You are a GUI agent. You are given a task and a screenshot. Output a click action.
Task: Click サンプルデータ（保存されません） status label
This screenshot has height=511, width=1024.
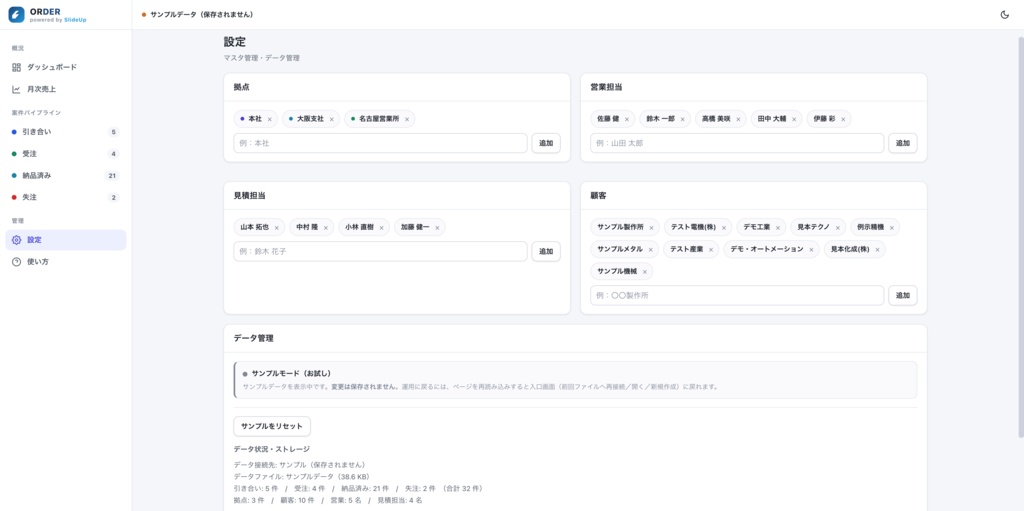coord(202,14)
